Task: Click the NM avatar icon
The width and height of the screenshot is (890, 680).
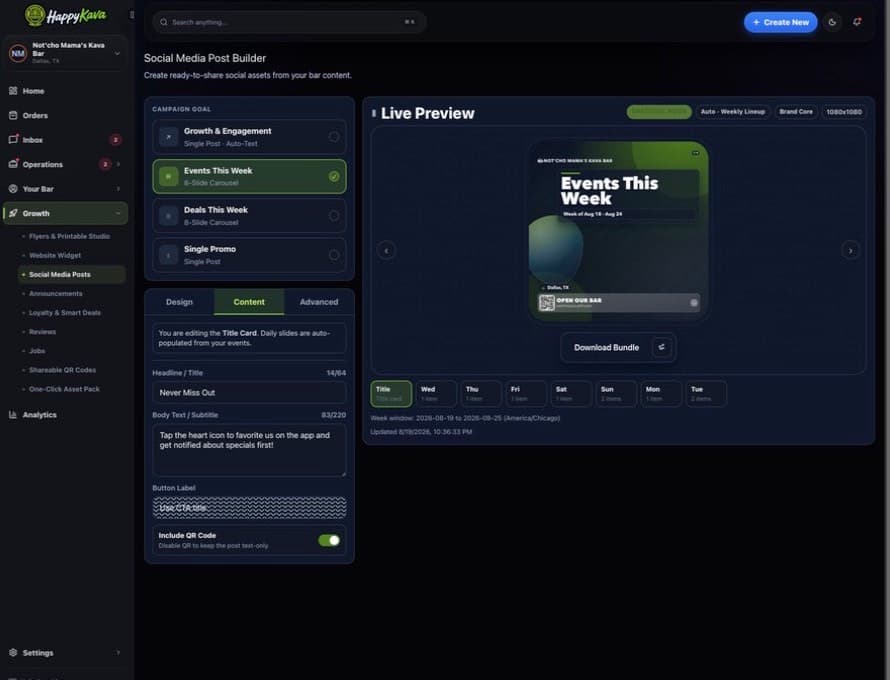Action: click(18, 53)
